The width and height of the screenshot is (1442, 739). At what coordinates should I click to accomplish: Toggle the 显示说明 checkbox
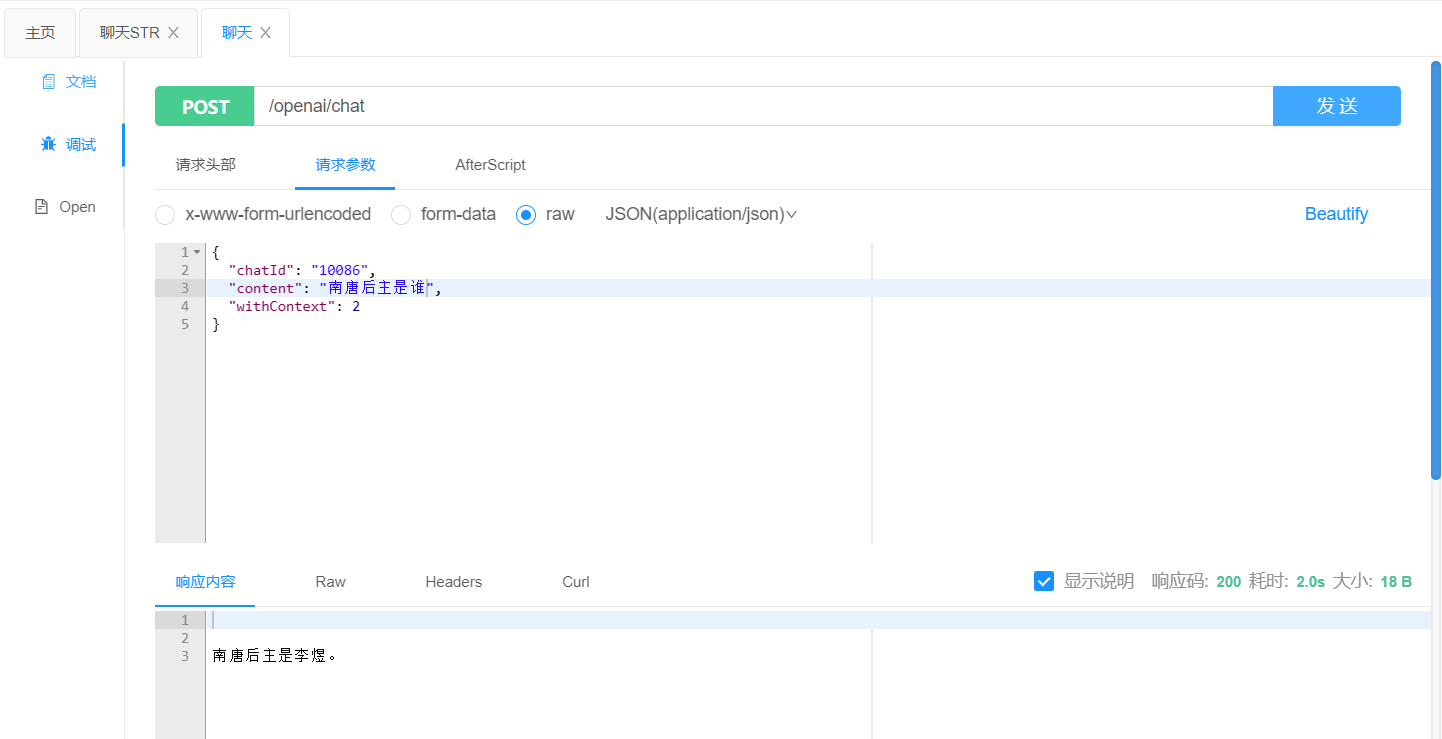1044,581
